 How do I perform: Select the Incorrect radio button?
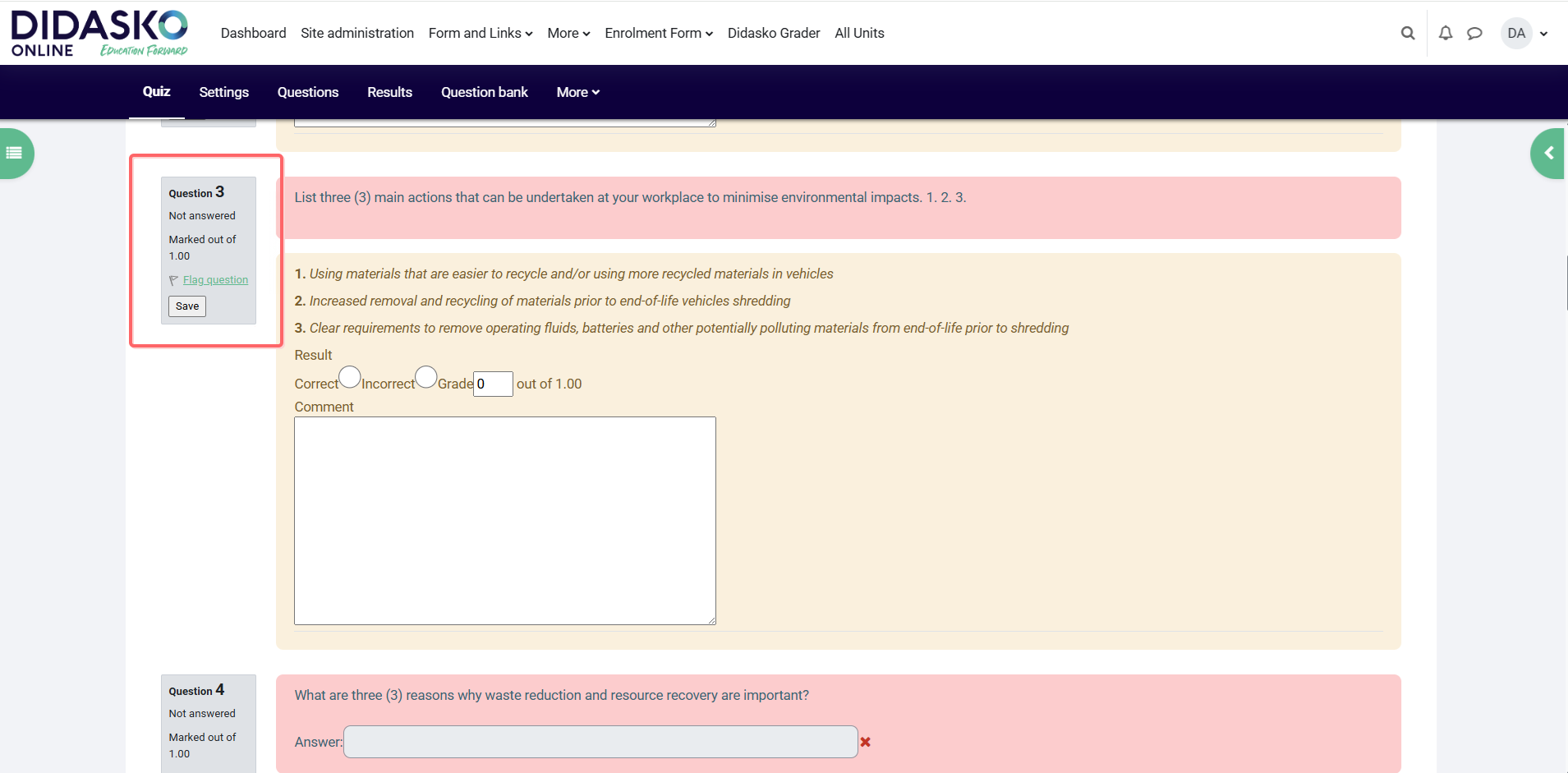coord(425,377)
